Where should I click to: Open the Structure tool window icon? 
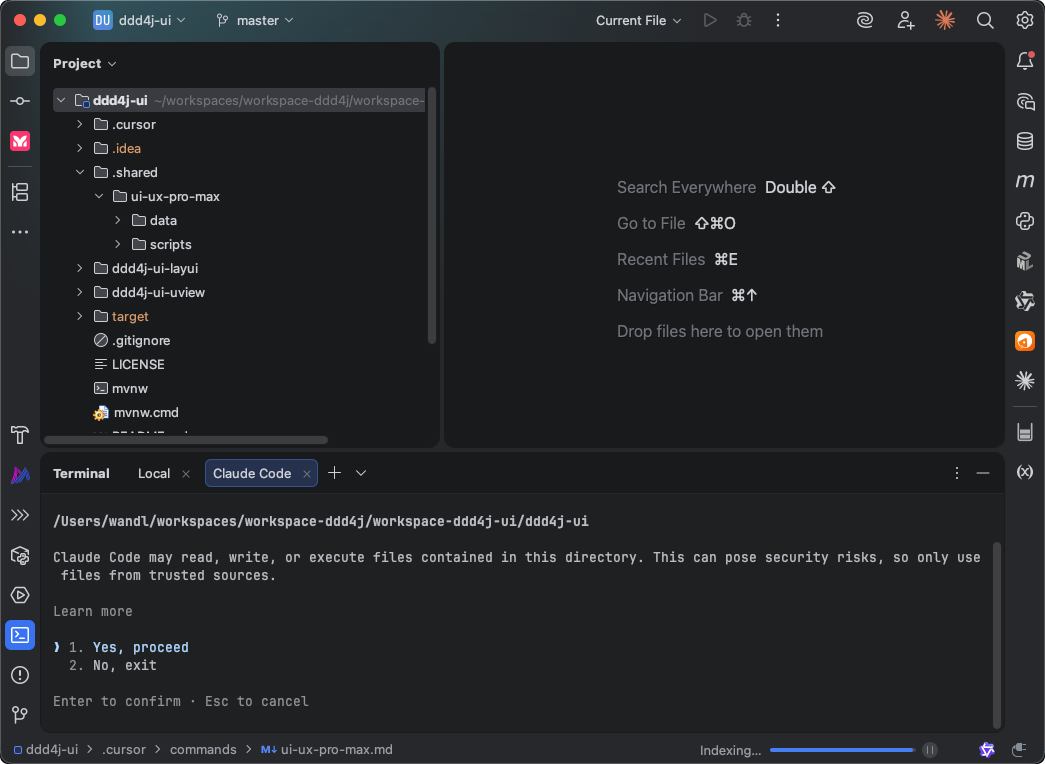[20, 191]
